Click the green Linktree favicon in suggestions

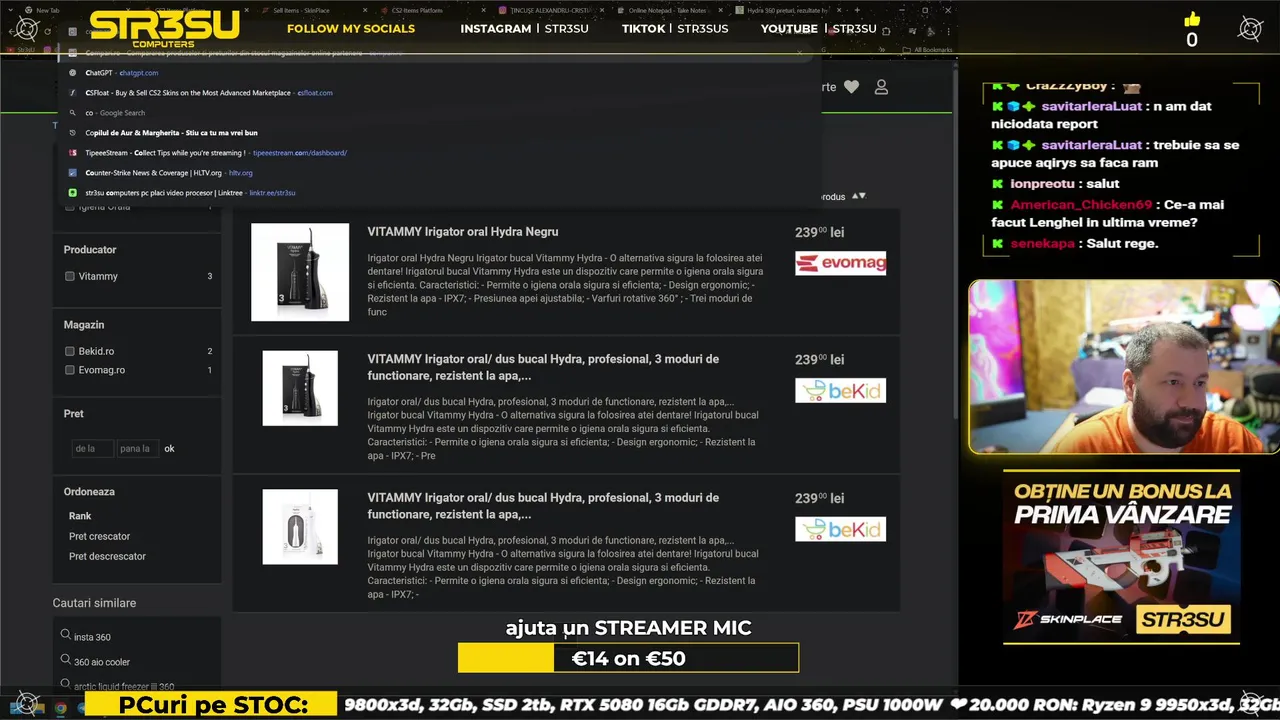coord(72,193)
